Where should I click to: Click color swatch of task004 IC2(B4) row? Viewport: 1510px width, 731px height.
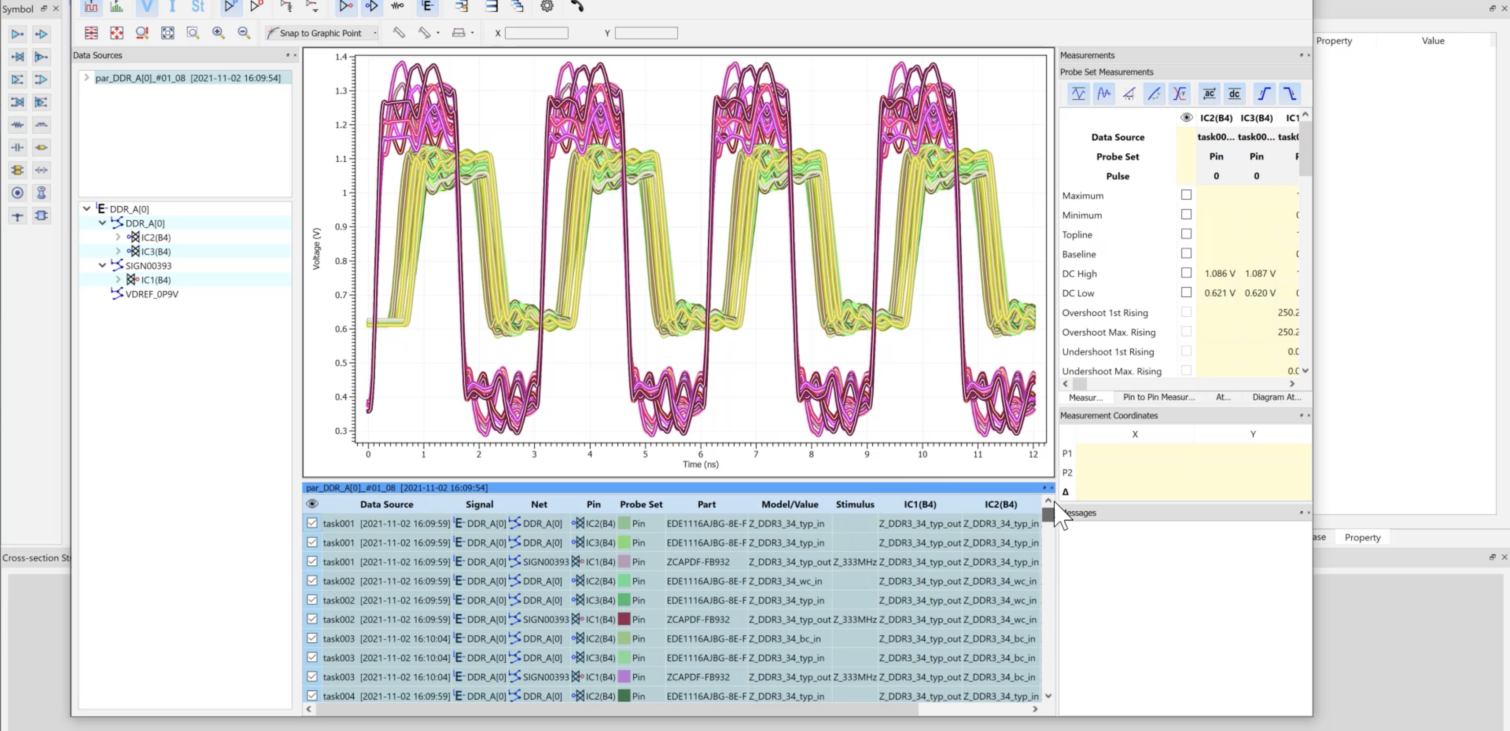[624, 696]
